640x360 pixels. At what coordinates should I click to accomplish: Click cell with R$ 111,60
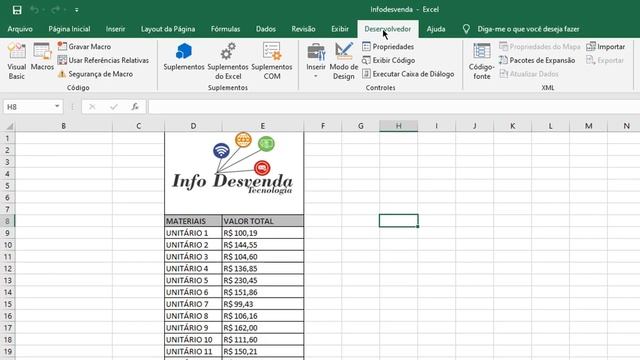(x=263, y=340)
